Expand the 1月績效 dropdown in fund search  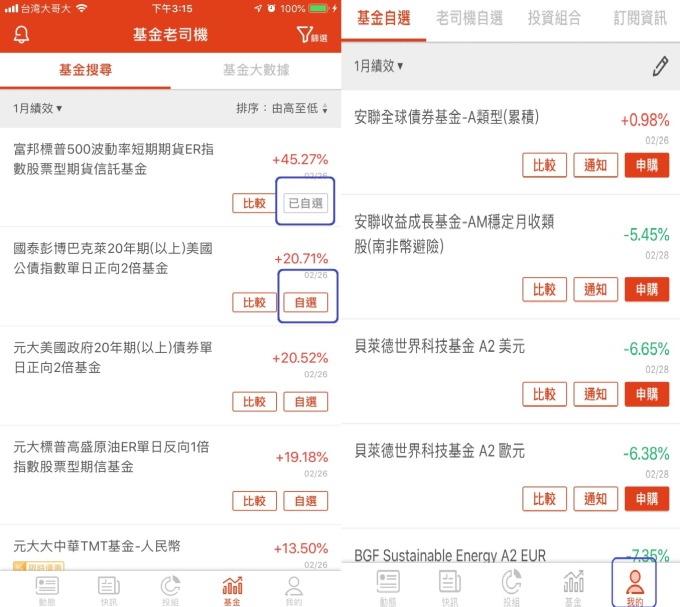(x=38, y=108)
